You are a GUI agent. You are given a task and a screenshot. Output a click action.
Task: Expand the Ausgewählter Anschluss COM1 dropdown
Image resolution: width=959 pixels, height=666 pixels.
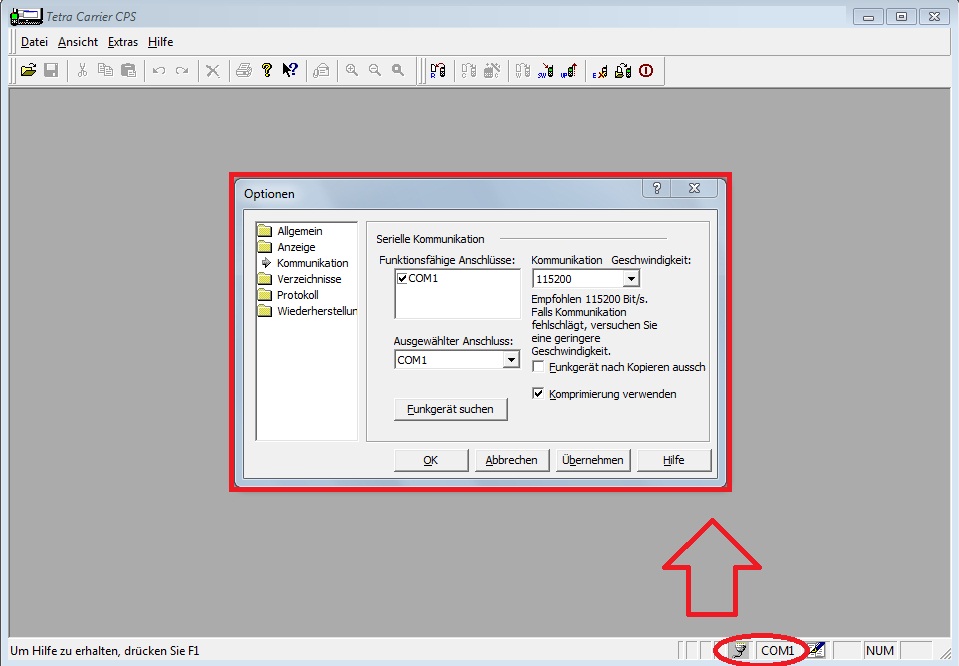click(x=511, y=360)
